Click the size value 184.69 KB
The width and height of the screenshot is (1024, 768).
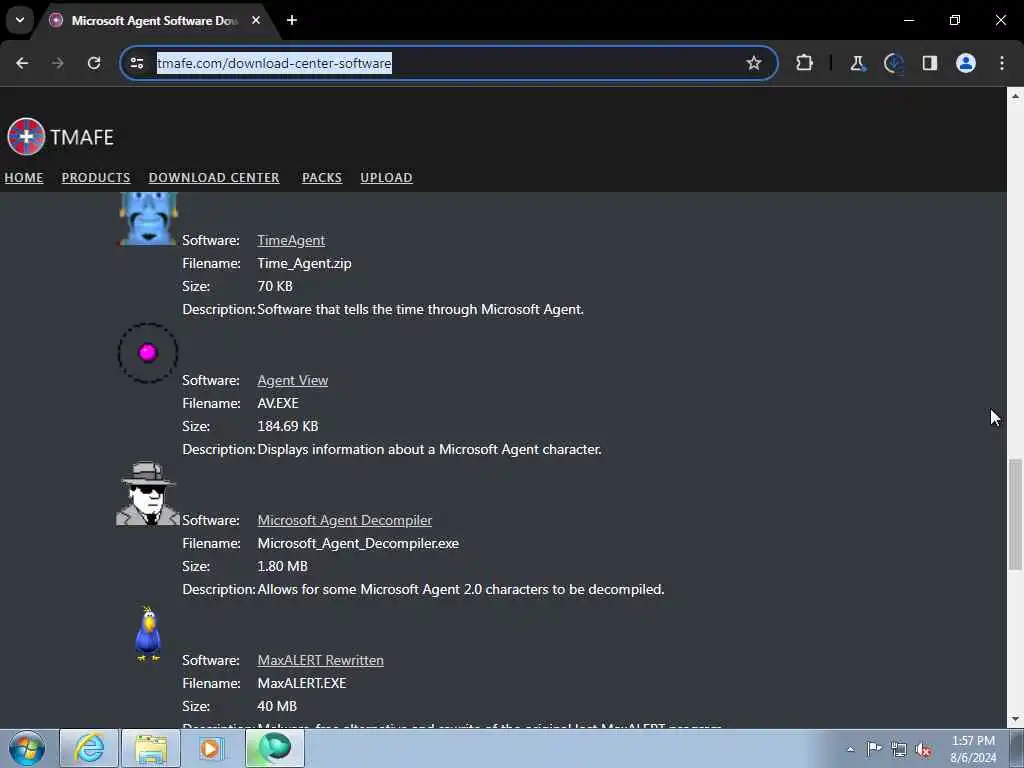(288, 426)
